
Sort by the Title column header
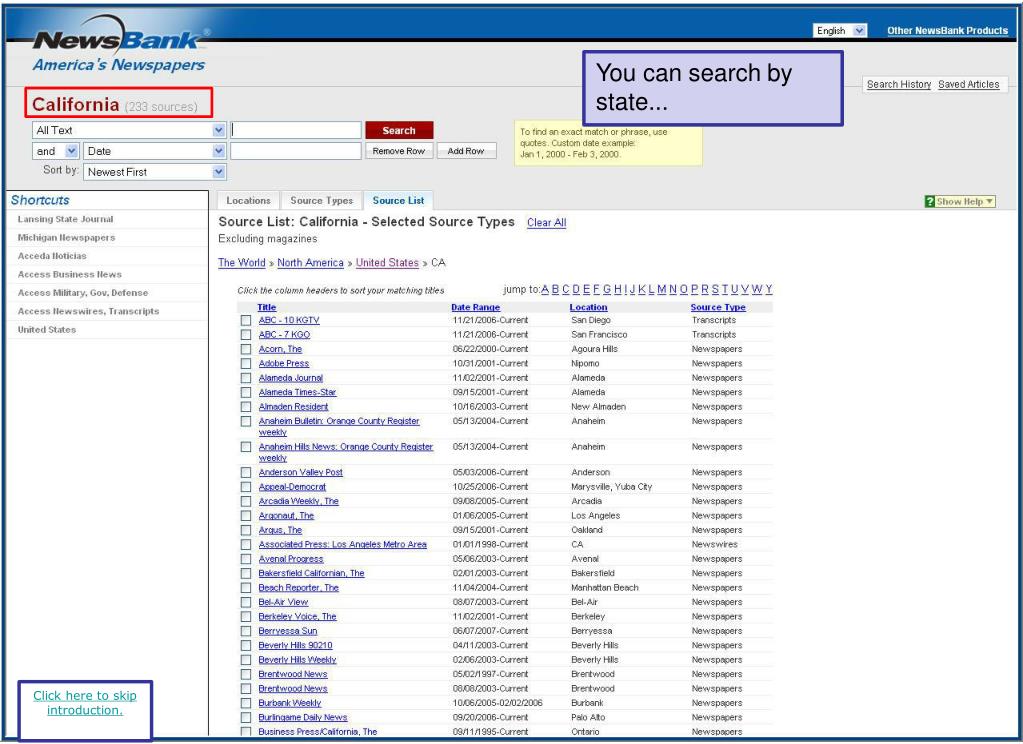click(266, 307)
